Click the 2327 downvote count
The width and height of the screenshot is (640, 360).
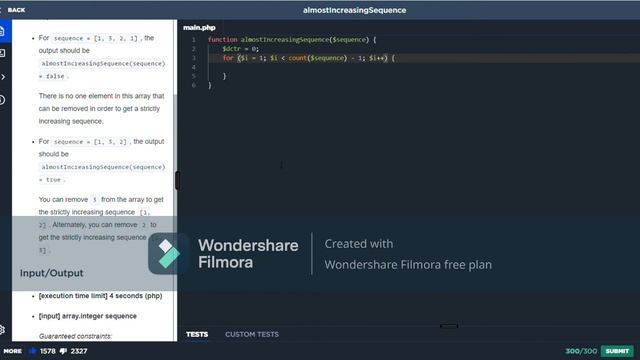click(x=79, y=351)
